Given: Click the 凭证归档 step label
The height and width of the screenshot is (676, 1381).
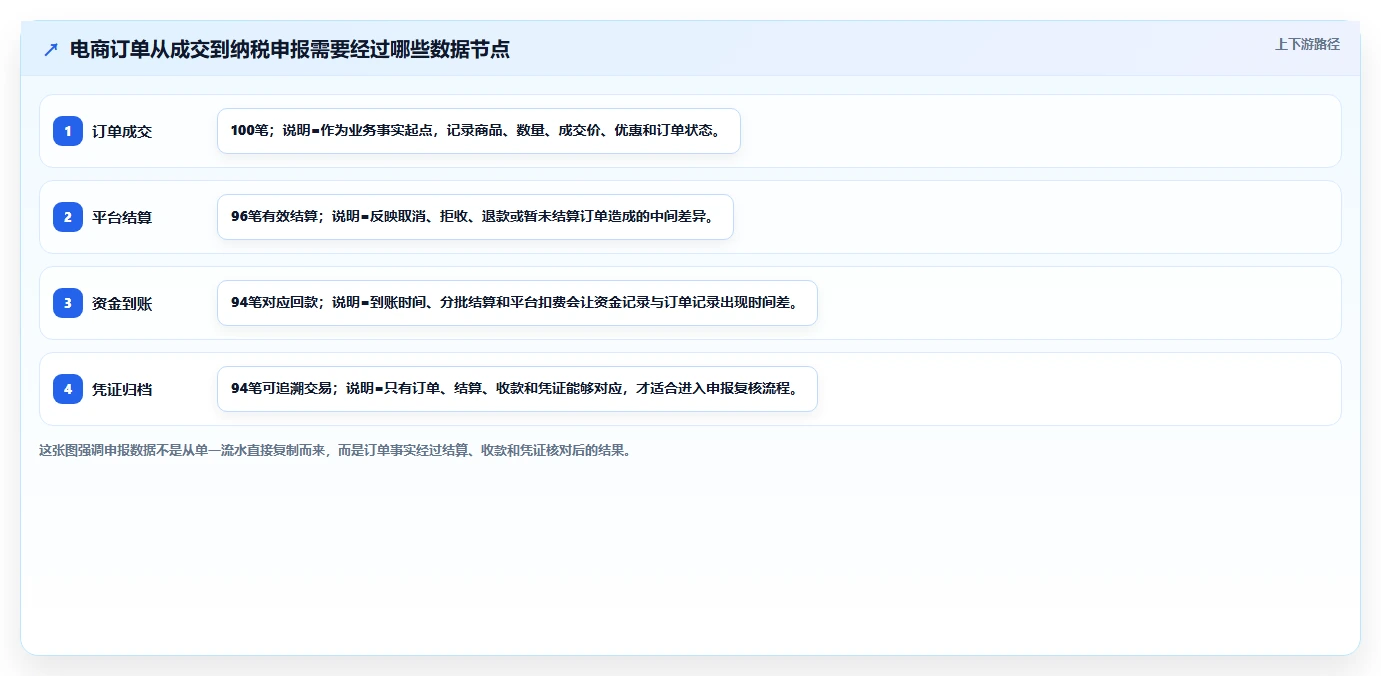Looking at the screenshot, I should pos(122,389).
